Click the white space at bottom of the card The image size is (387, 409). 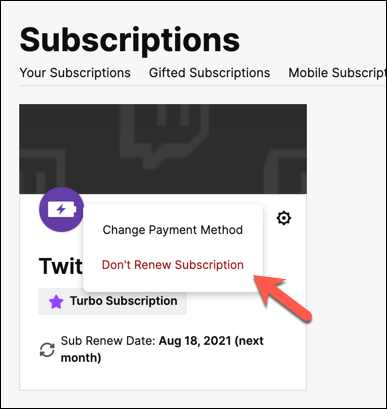click(163, 378)
